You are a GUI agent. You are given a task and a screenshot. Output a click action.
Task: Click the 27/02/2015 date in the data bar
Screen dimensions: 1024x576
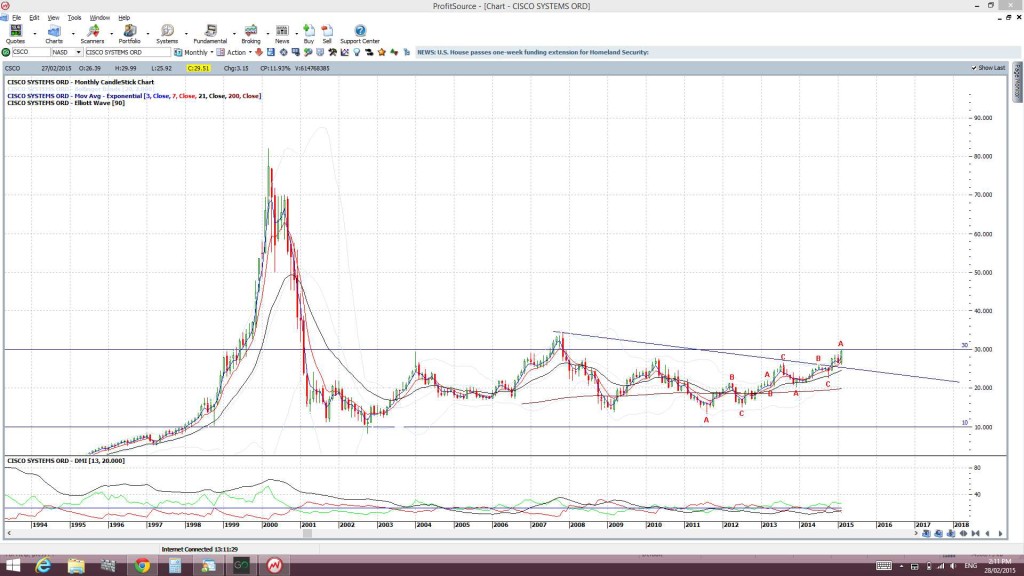click(56, 68)
